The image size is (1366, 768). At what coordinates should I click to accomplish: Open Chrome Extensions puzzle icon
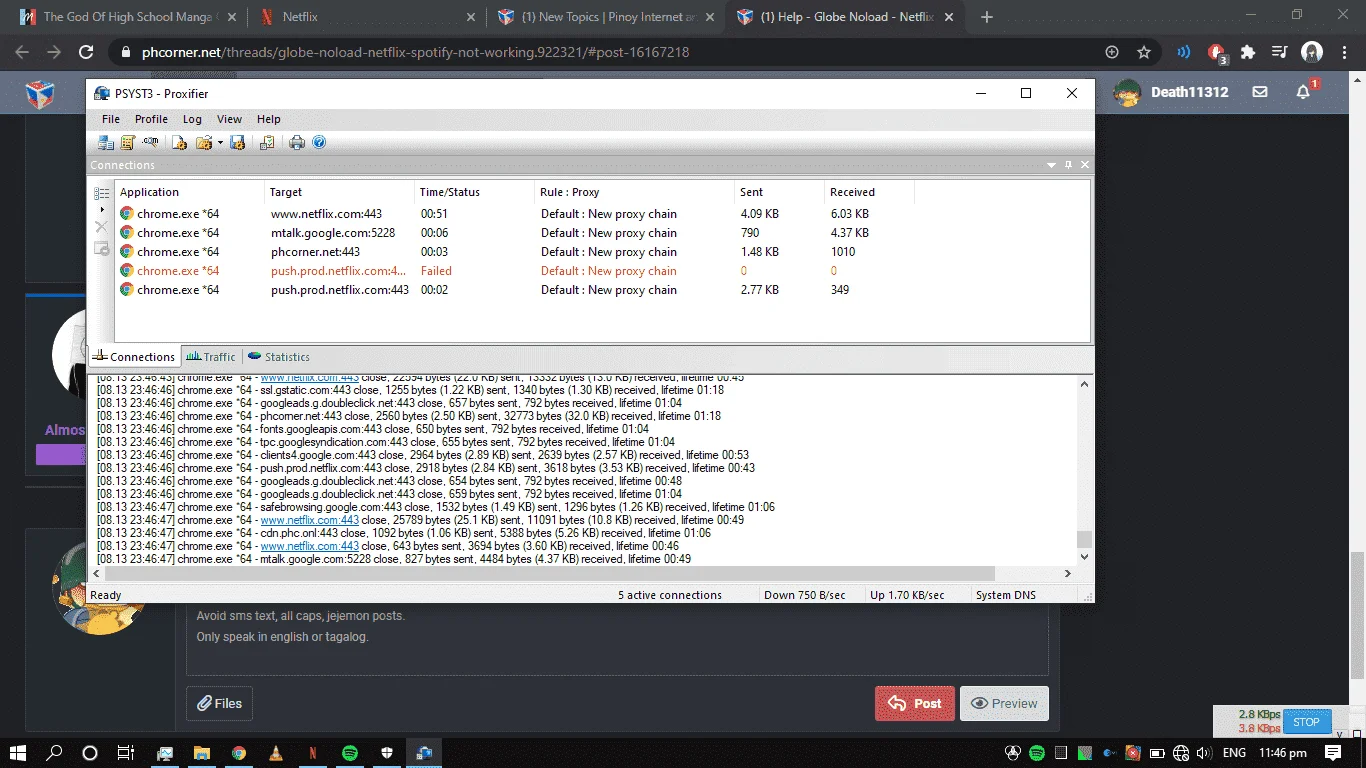point(1248,52)
